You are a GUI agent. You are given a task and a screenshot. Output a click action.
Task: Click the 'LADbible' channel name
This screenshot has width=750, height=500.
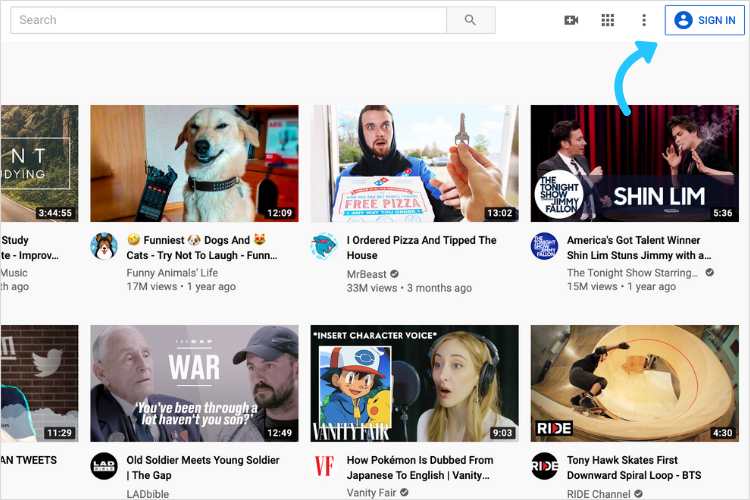coord(147,494)
